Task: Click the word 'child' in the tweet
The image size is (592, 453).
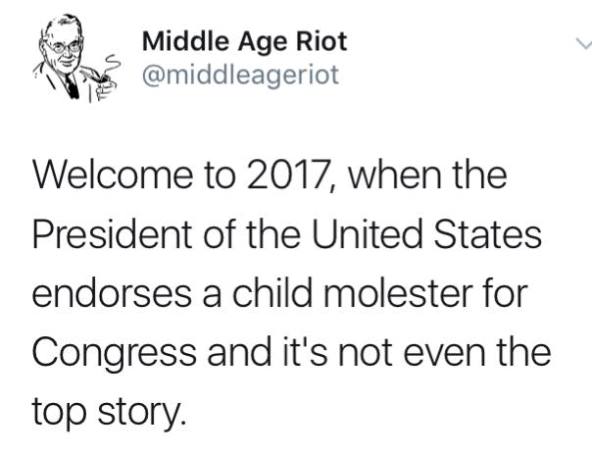Action: [273, 293]
